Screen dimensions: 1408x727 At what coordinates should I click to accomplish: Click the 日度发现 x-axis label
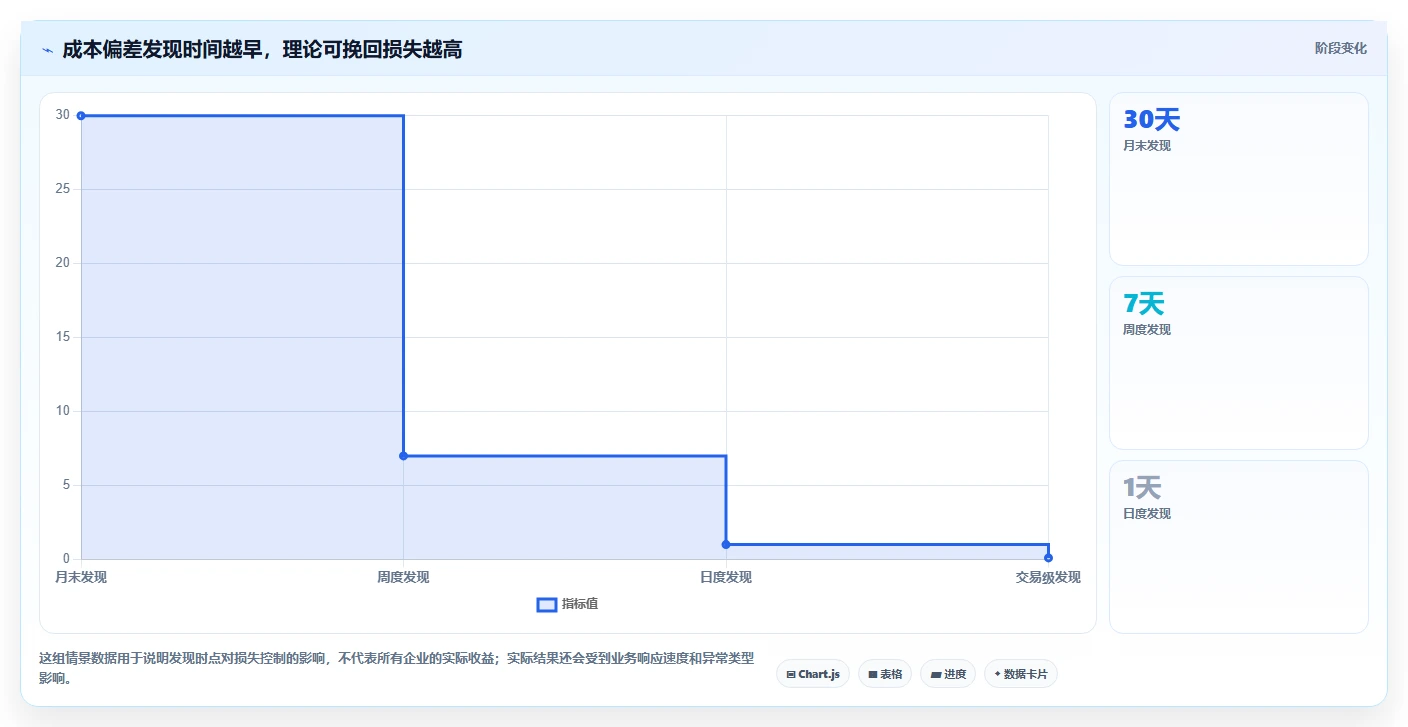726,577
